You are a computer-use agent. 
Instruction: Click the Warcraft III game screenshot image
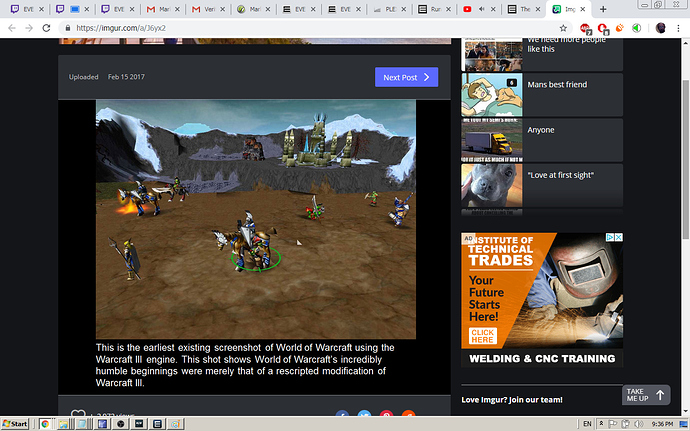click(x=256, y=219)
